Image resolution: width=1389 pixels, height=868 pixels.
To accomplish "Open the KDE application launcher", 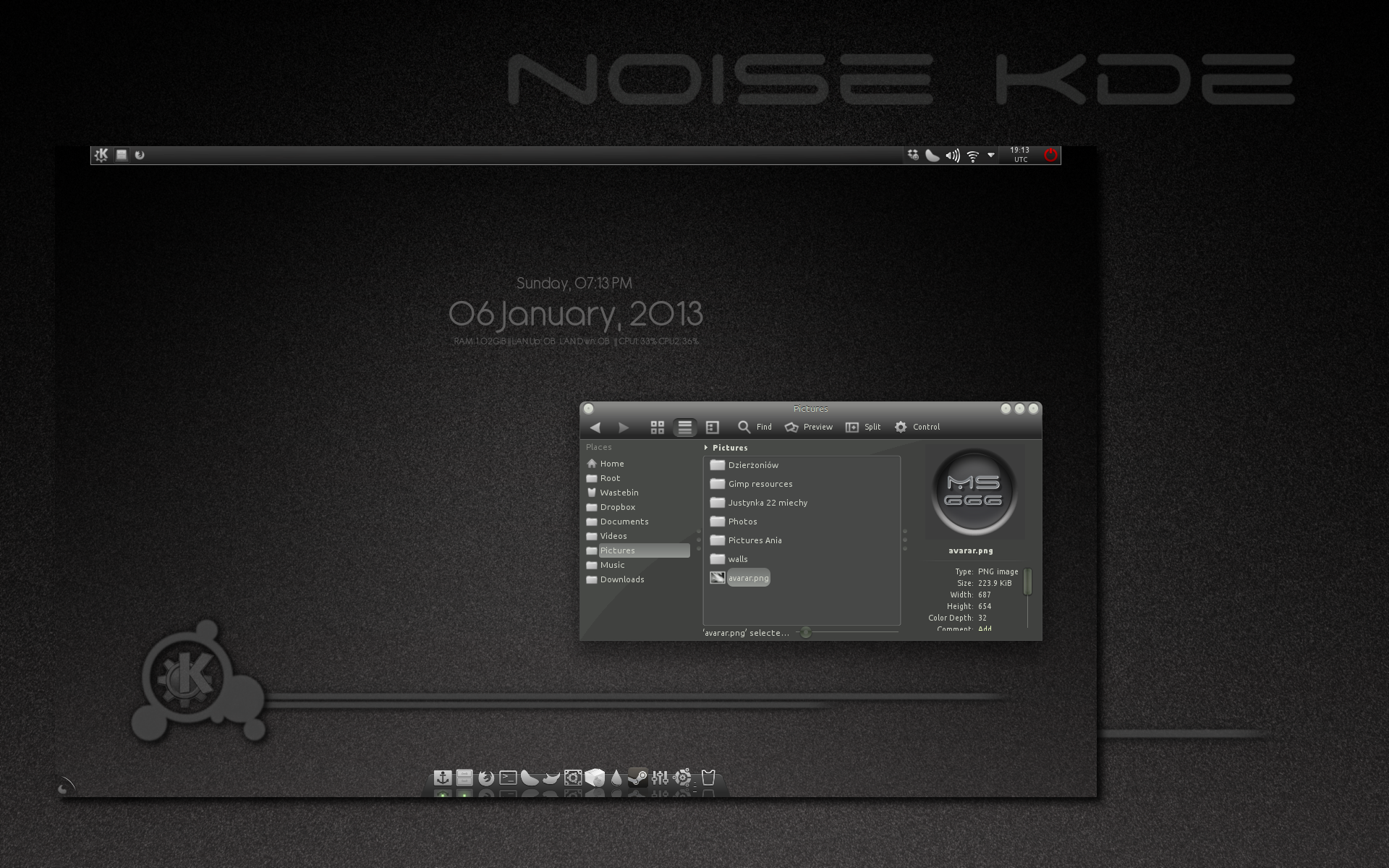I will coord(101,155).
